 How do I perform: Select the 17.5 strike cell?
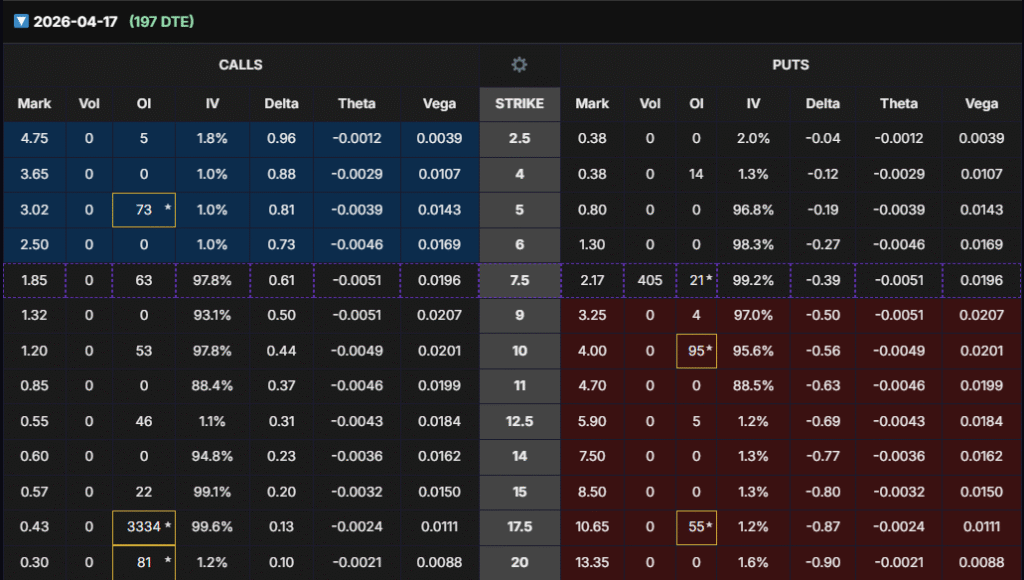point(519,527)
